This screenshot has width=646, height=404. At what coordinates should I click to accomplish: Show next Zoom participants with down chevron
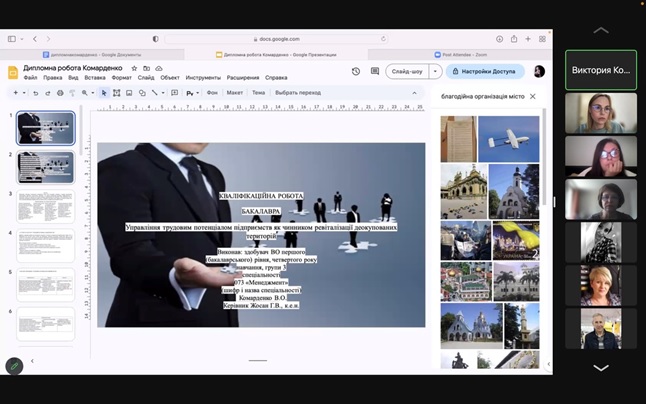601,367
